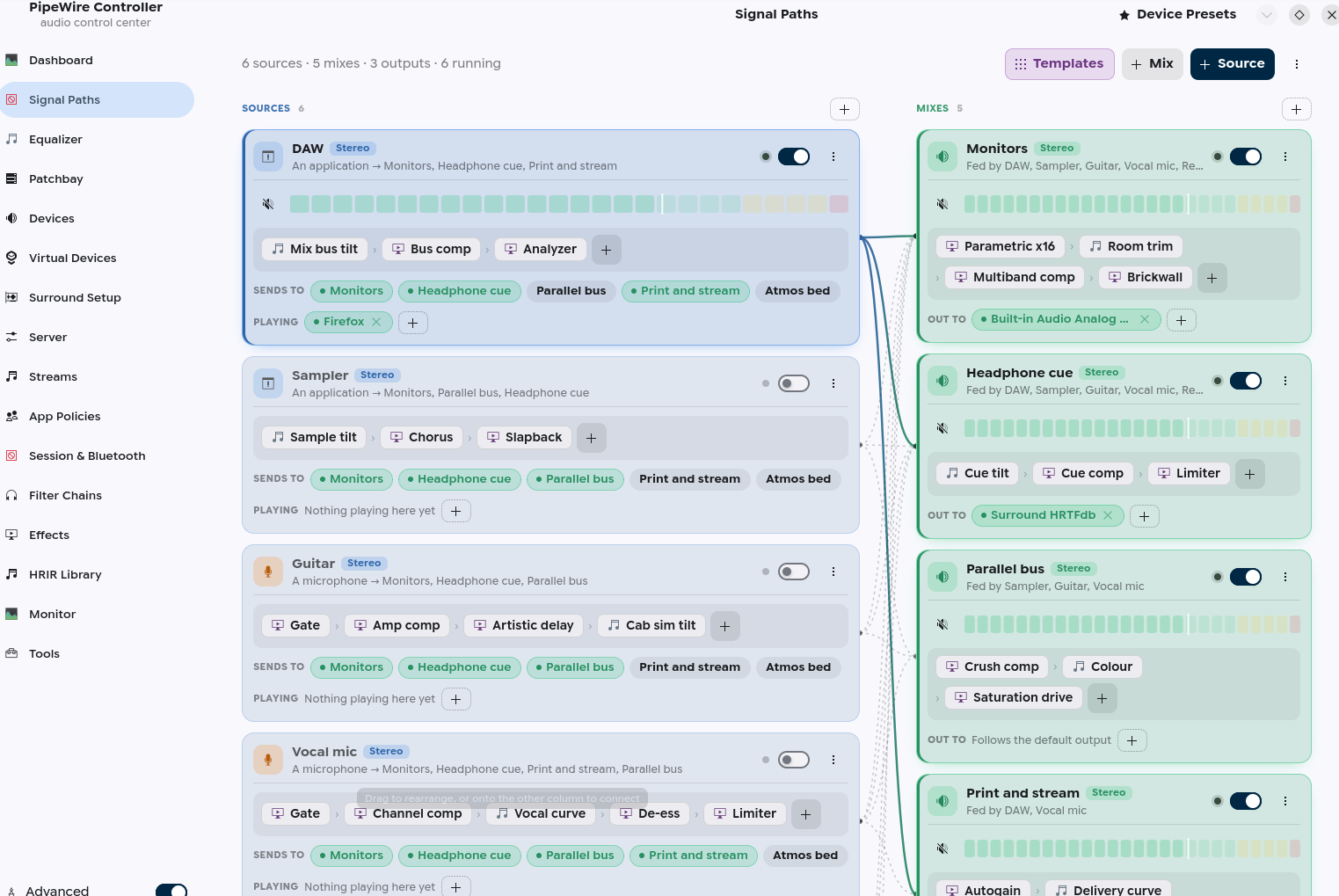Add an output to the Parallel bus mix
This screenshot has width=1339, height=896.
1132,740
